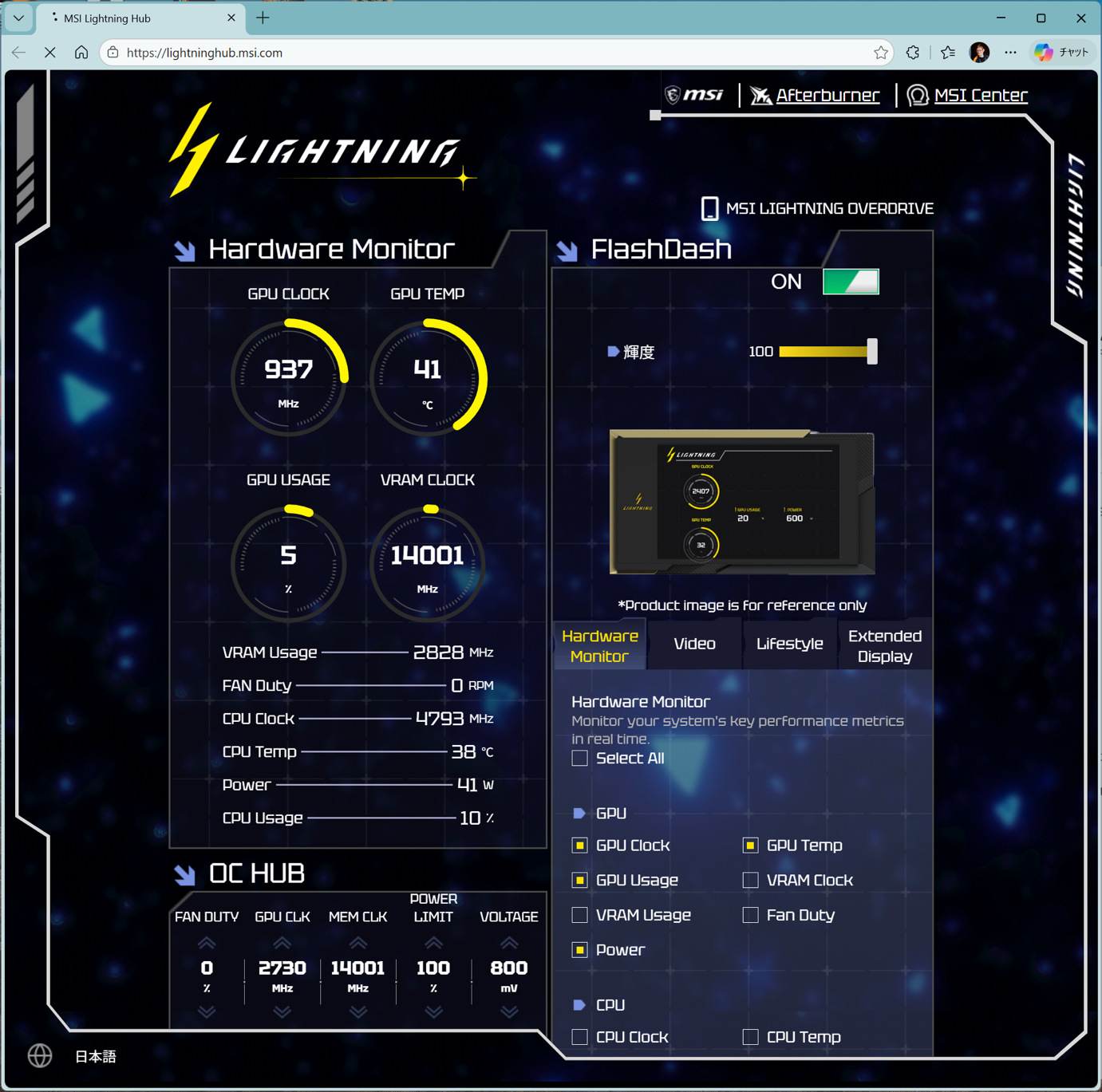The height and width of the screenshot is (1092, 1102).
Task: Click the FlashDash product preview image
Action: click(741, 503)
